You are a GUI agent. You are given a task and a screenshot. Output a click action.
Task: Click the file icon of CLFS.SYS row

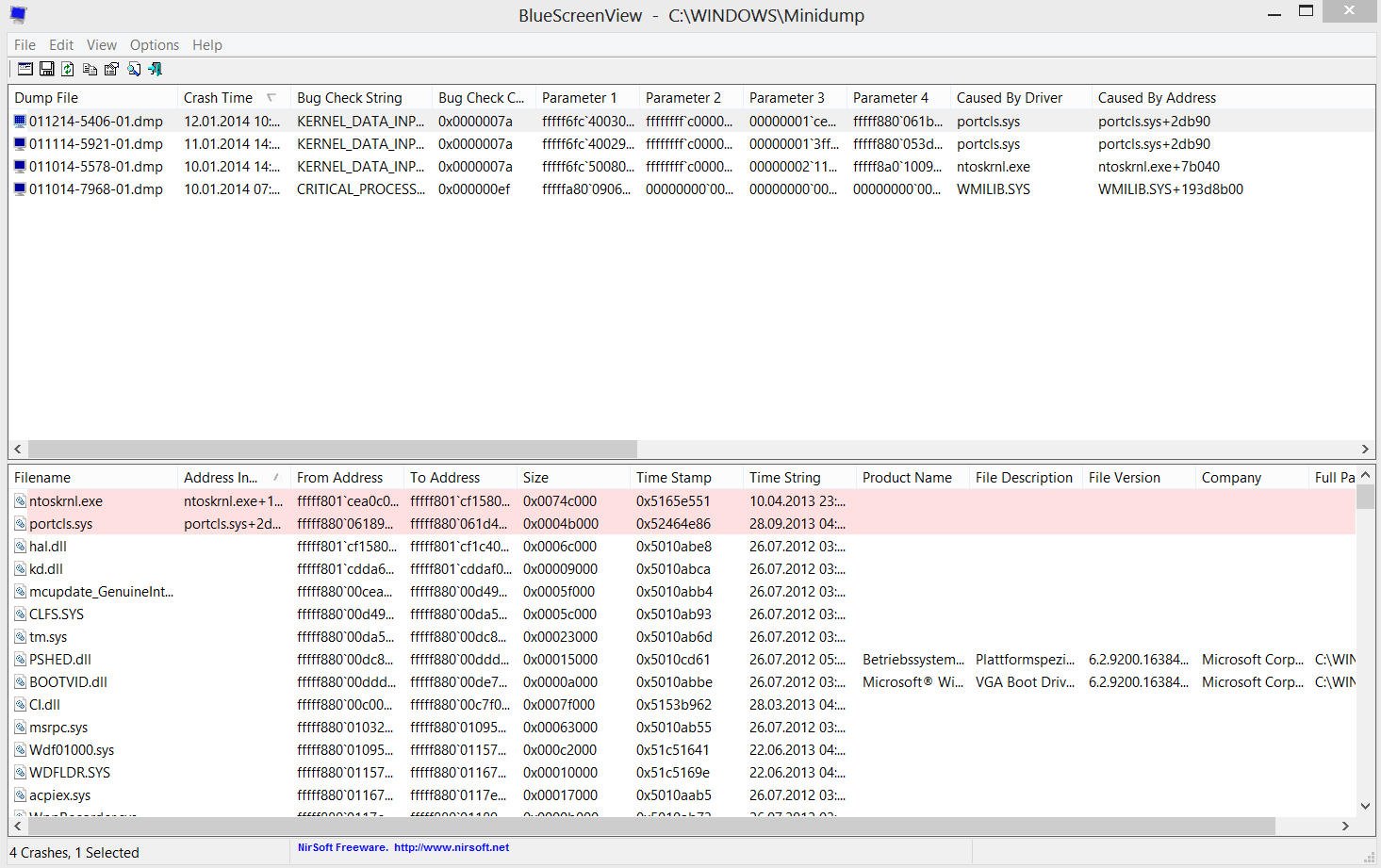[x=20, y=614]
